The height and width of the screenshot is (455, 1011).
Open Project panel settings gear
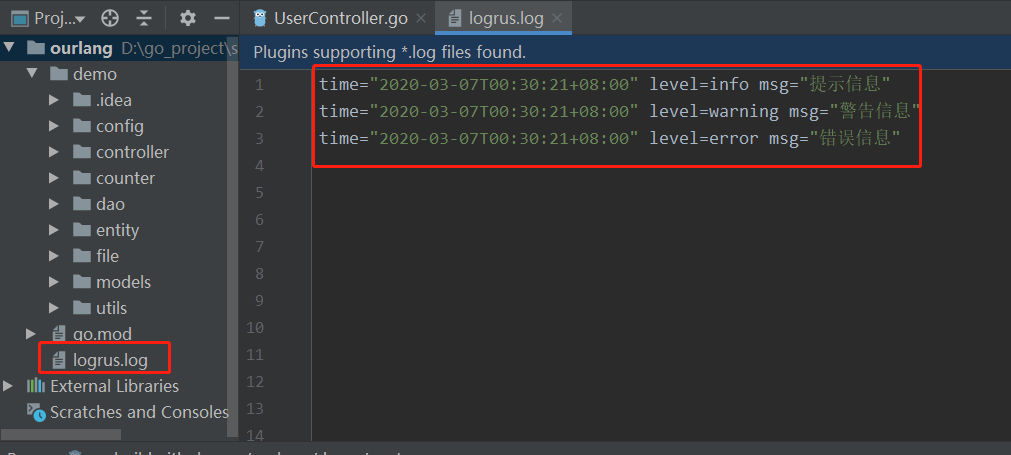click(x=188, y=19)
